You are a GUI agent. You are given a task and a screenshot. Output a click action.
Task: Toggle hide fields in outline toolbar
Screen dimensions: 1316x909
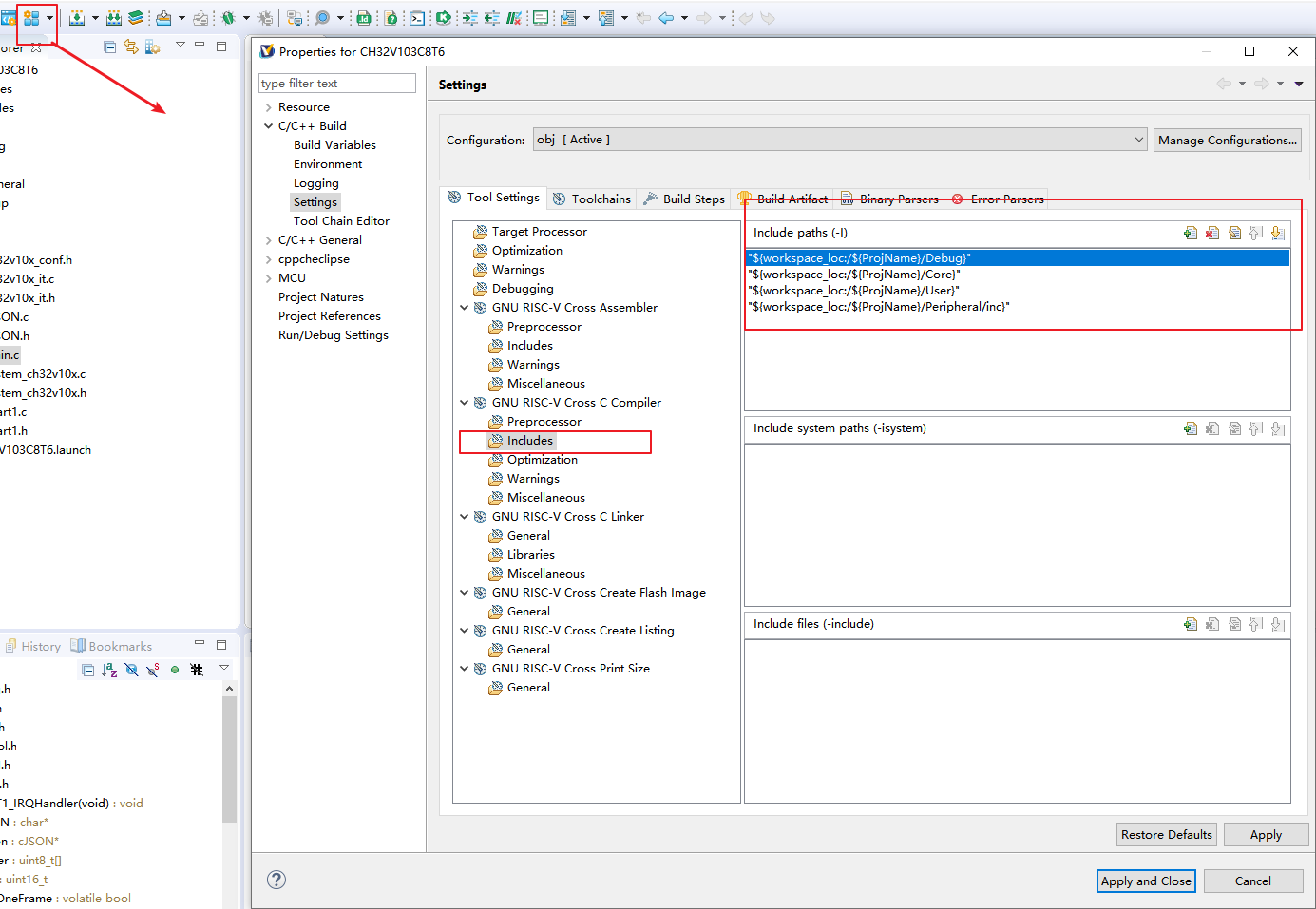click(131, 670)
